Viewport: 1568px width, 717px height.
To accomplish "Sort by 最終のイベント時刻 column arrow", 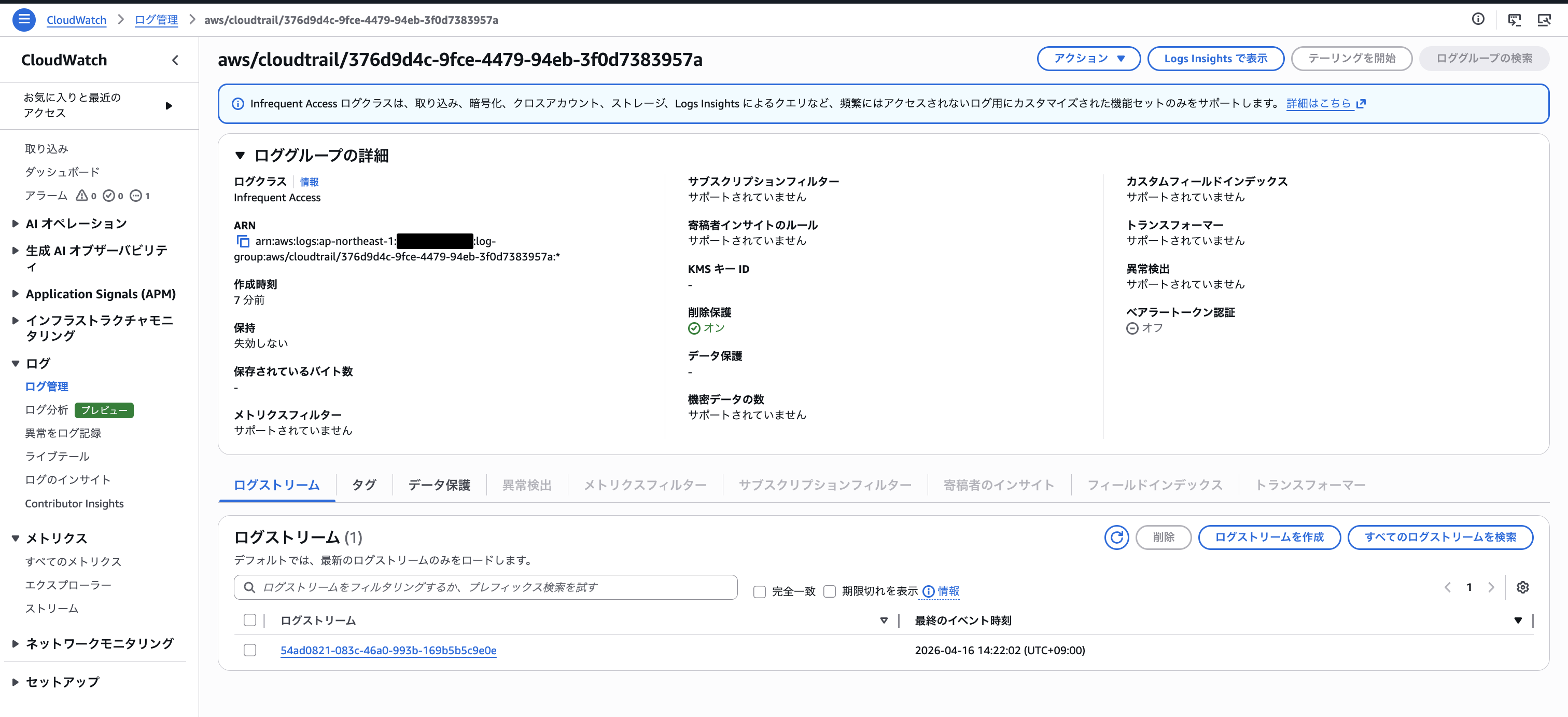I will (x=1518, y=620).
